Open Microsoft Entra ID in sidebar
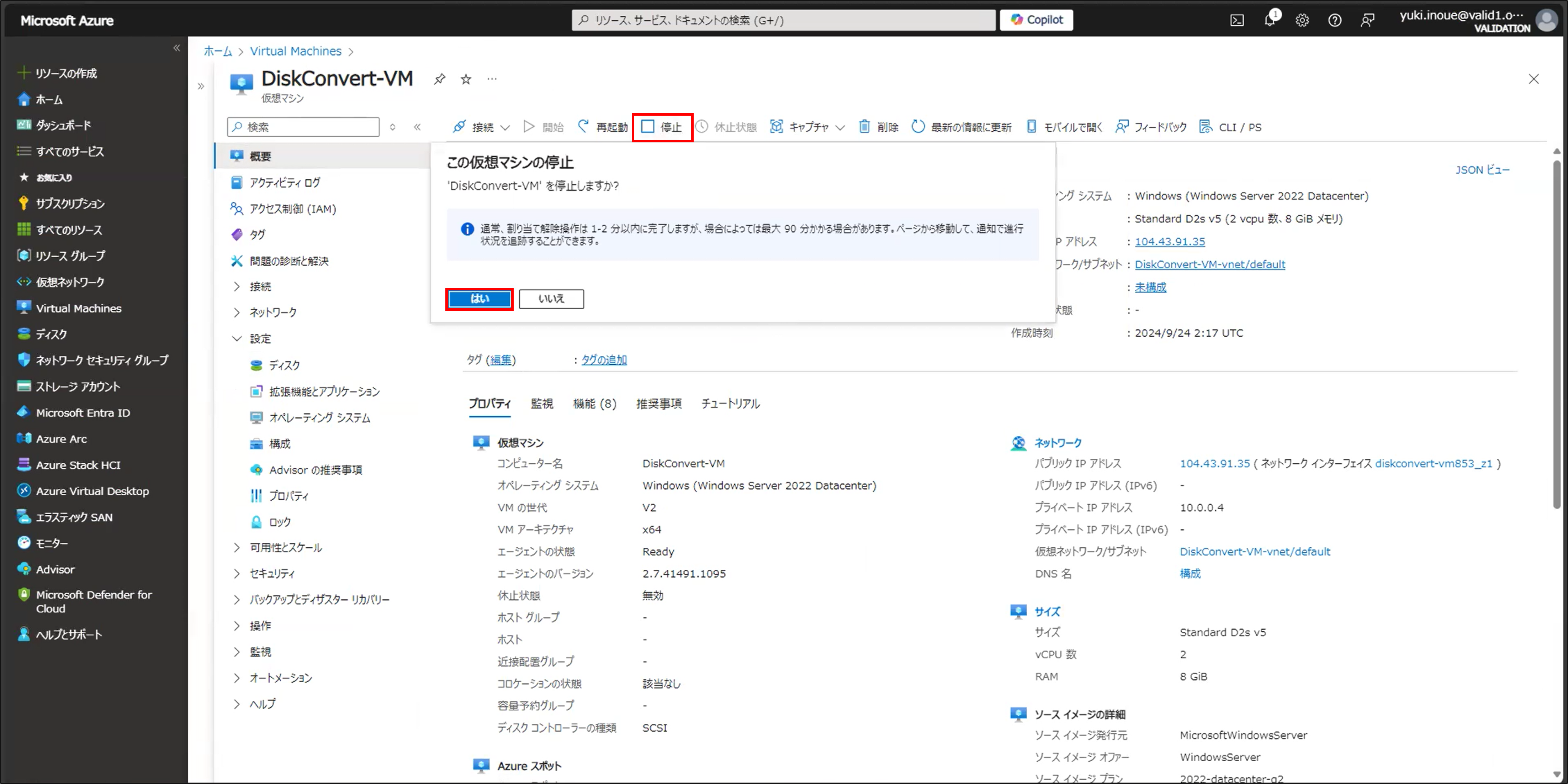 point(74,412)
